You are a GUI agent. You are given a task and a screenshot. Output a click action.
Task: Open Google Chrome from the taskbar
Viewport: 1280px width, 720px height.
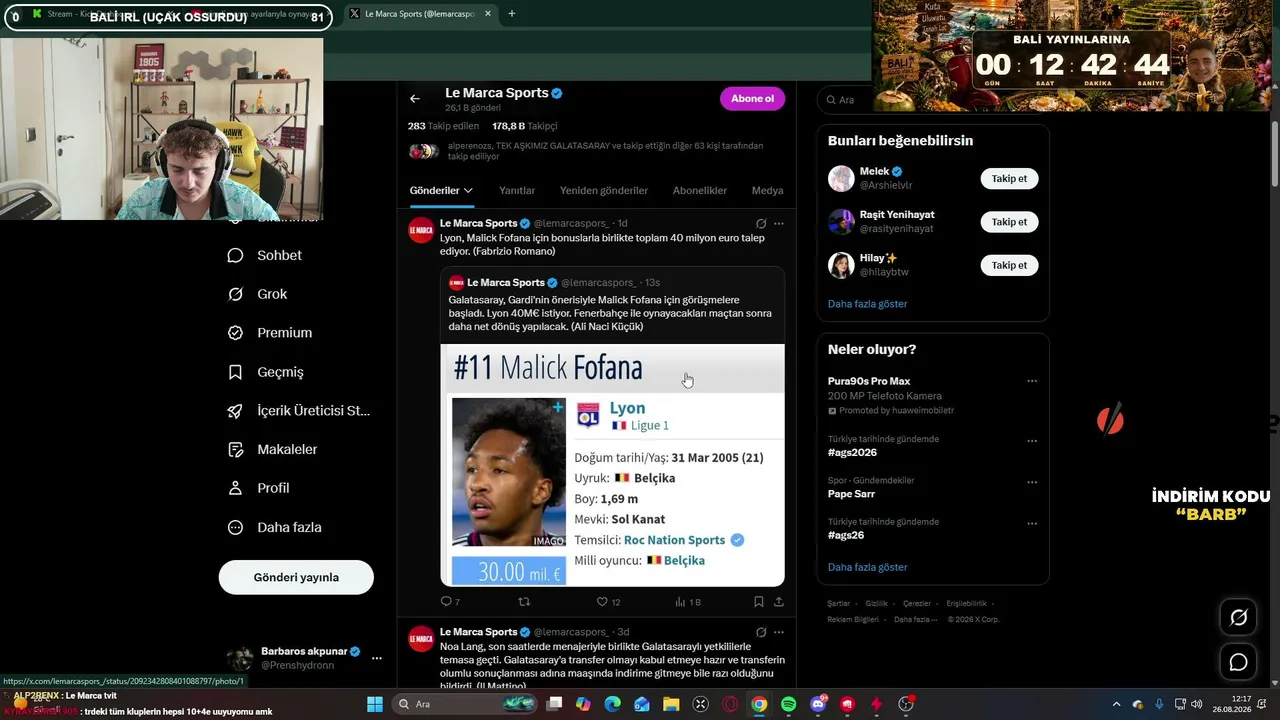759,704
